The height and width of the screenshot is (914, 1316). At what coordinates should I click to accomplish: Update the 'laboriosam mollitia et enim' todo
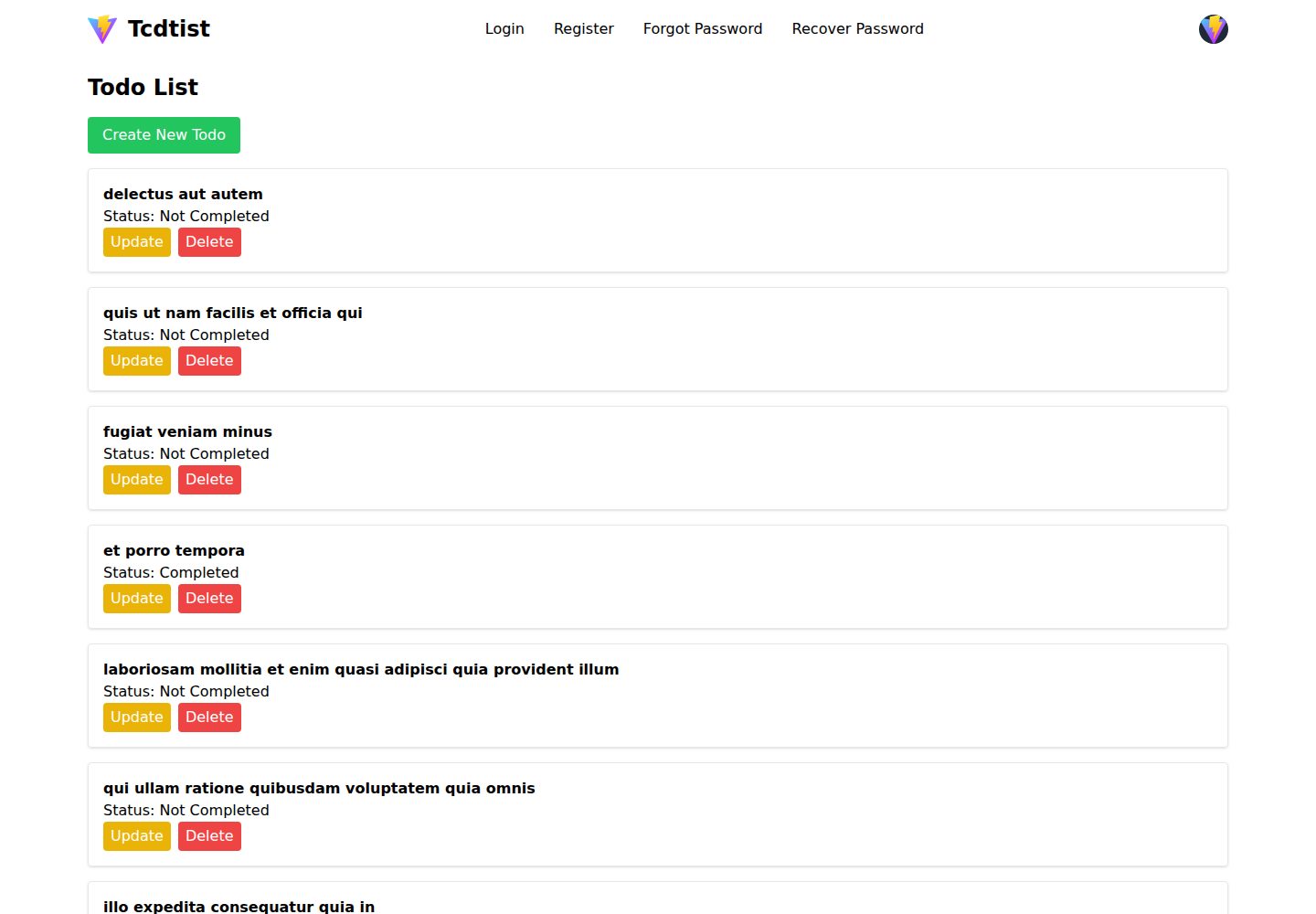(x=137, y=717)
